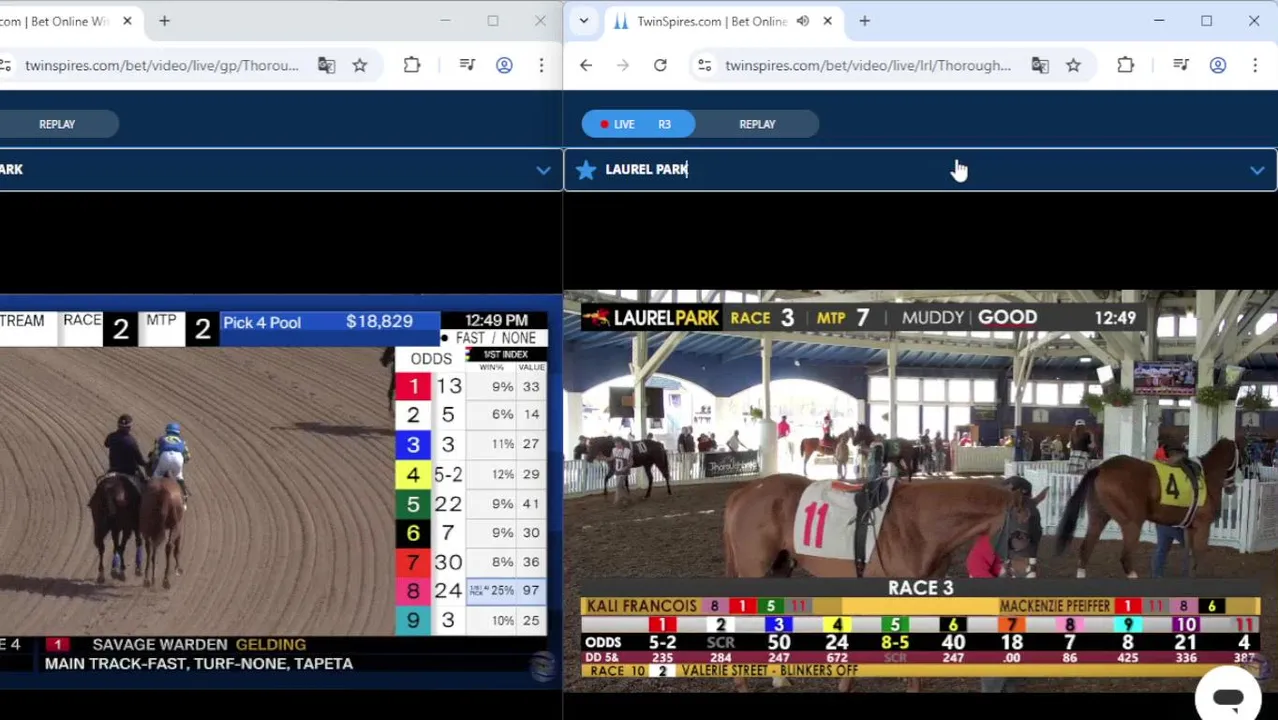Close the right window's TwinSpires tab
1278x720 pixels.
pyautogui.click(x=827, y=21)
